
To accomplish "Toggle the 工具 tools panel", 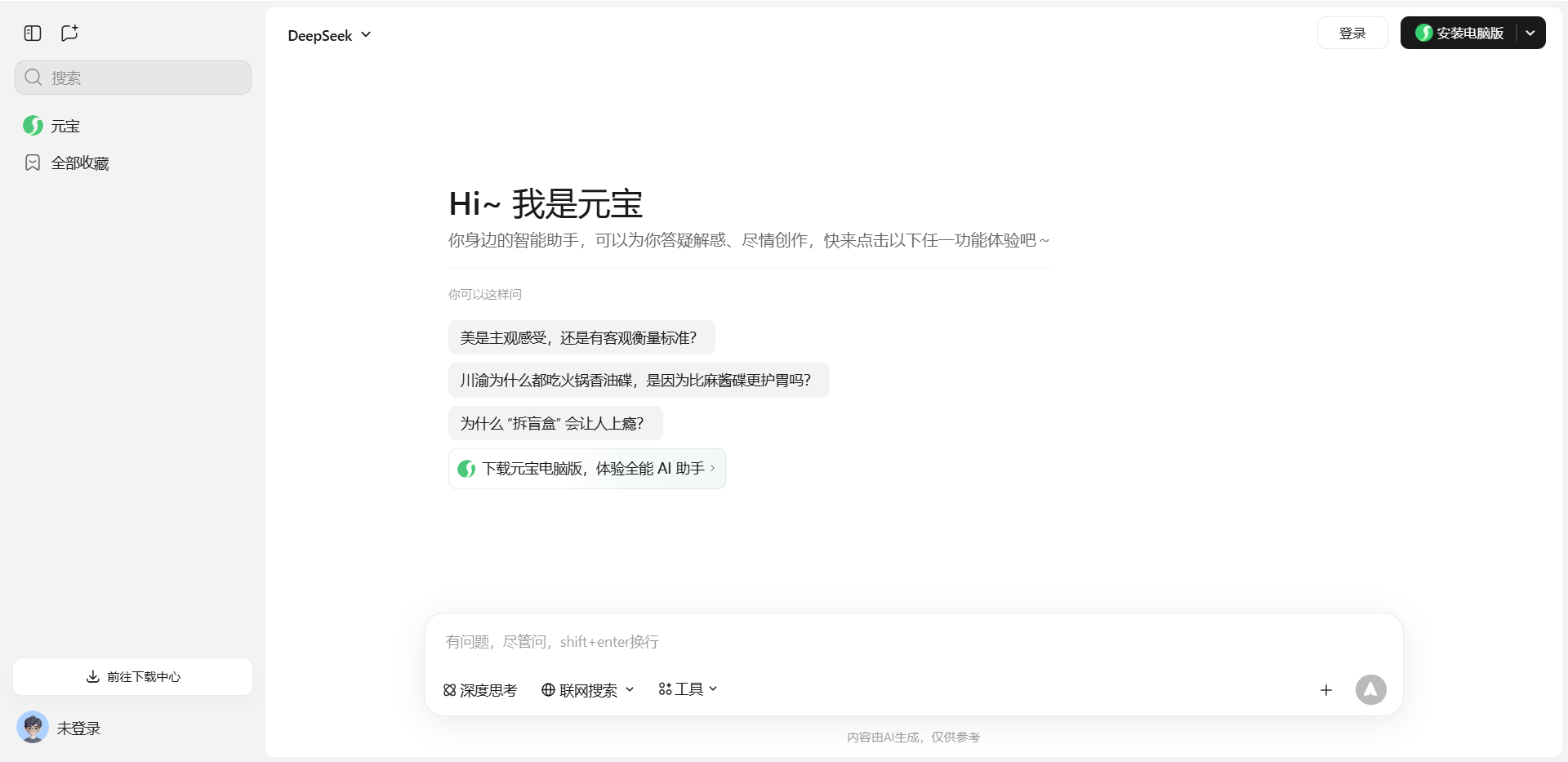I will click(x=686, y=689).
